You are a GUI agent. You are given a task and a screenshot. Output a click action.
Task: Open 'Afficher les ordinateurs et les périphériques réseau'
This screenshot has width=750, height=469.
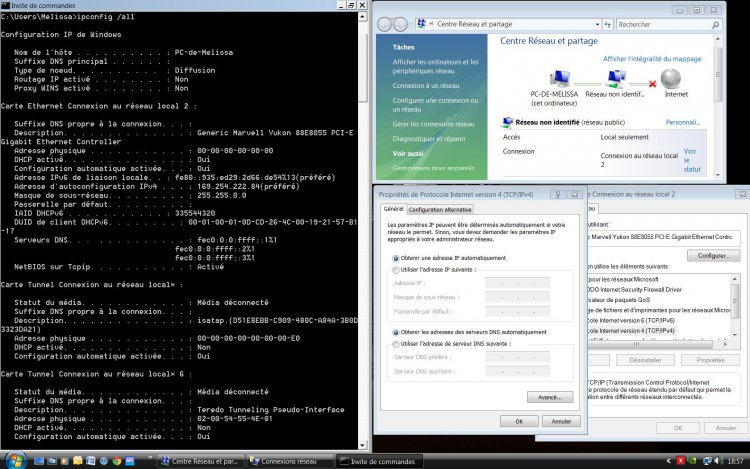click(x=435, y=66)
